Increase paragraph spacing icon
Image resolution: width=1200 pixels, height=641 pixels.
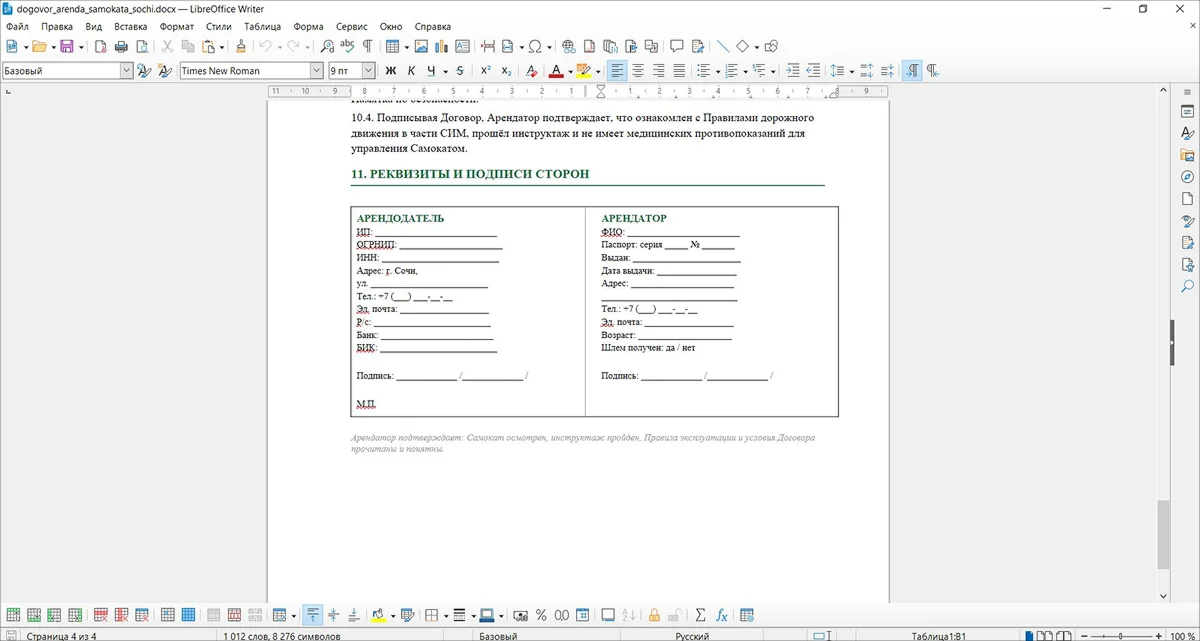pos(866,71)
